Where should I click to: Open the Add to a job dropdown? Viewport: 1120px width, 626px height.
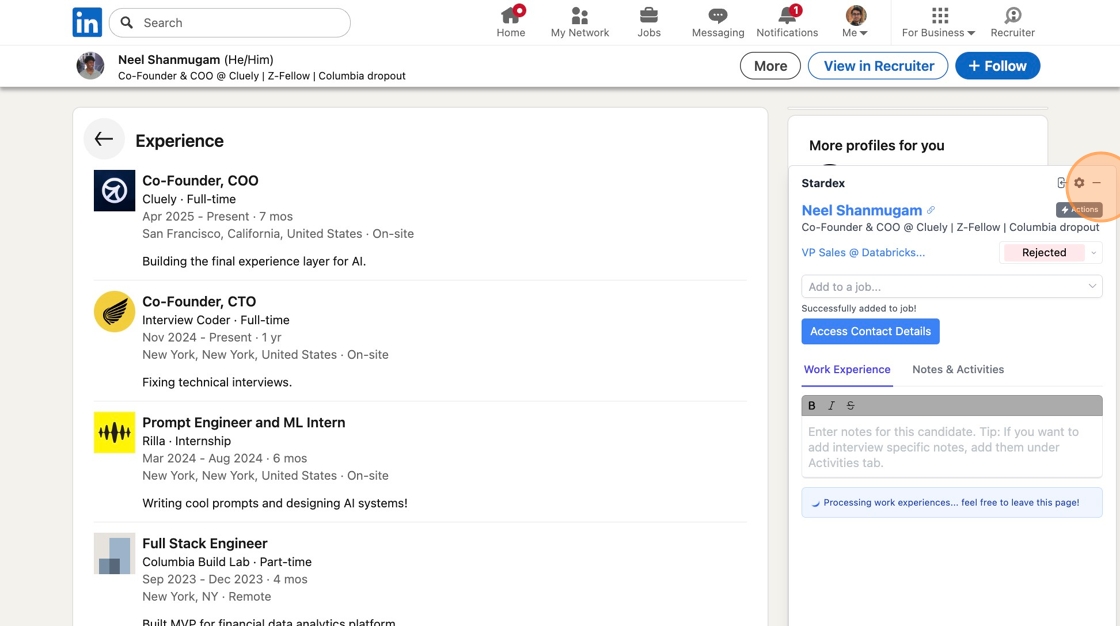(x=951, y=287)
